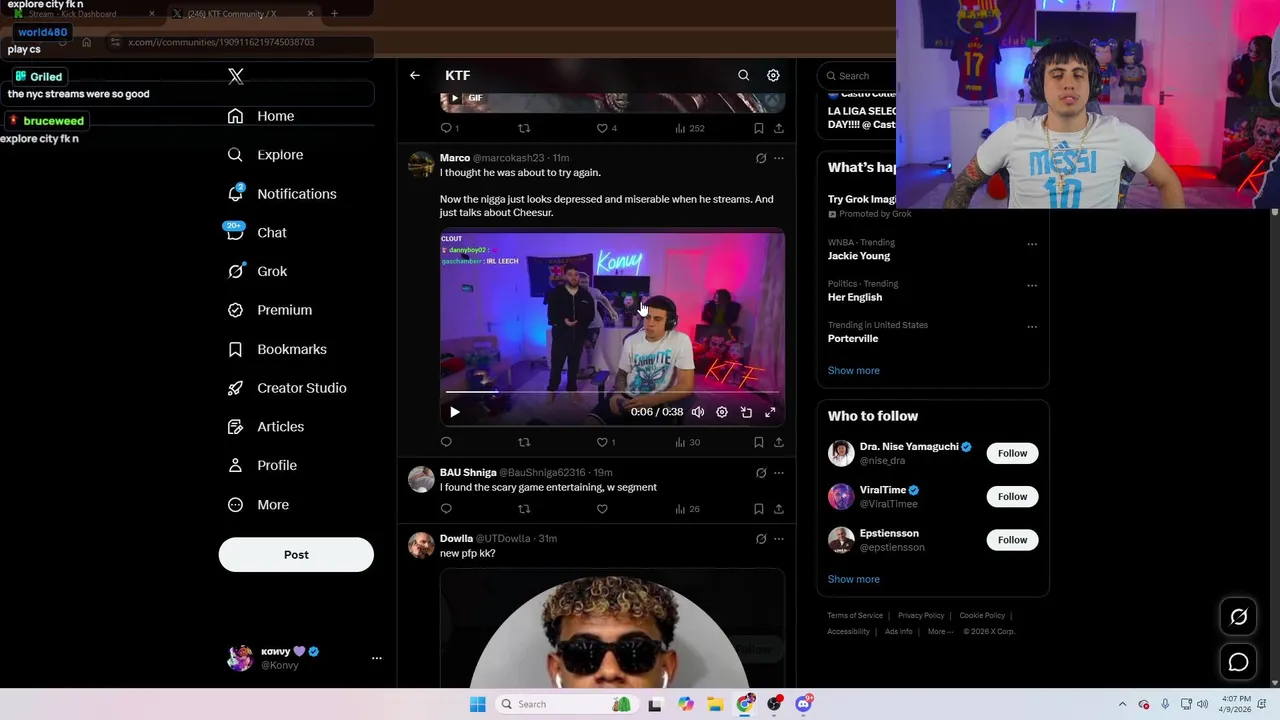Bookmark Marco's post

pyautogui.click(x=758, y=442)
